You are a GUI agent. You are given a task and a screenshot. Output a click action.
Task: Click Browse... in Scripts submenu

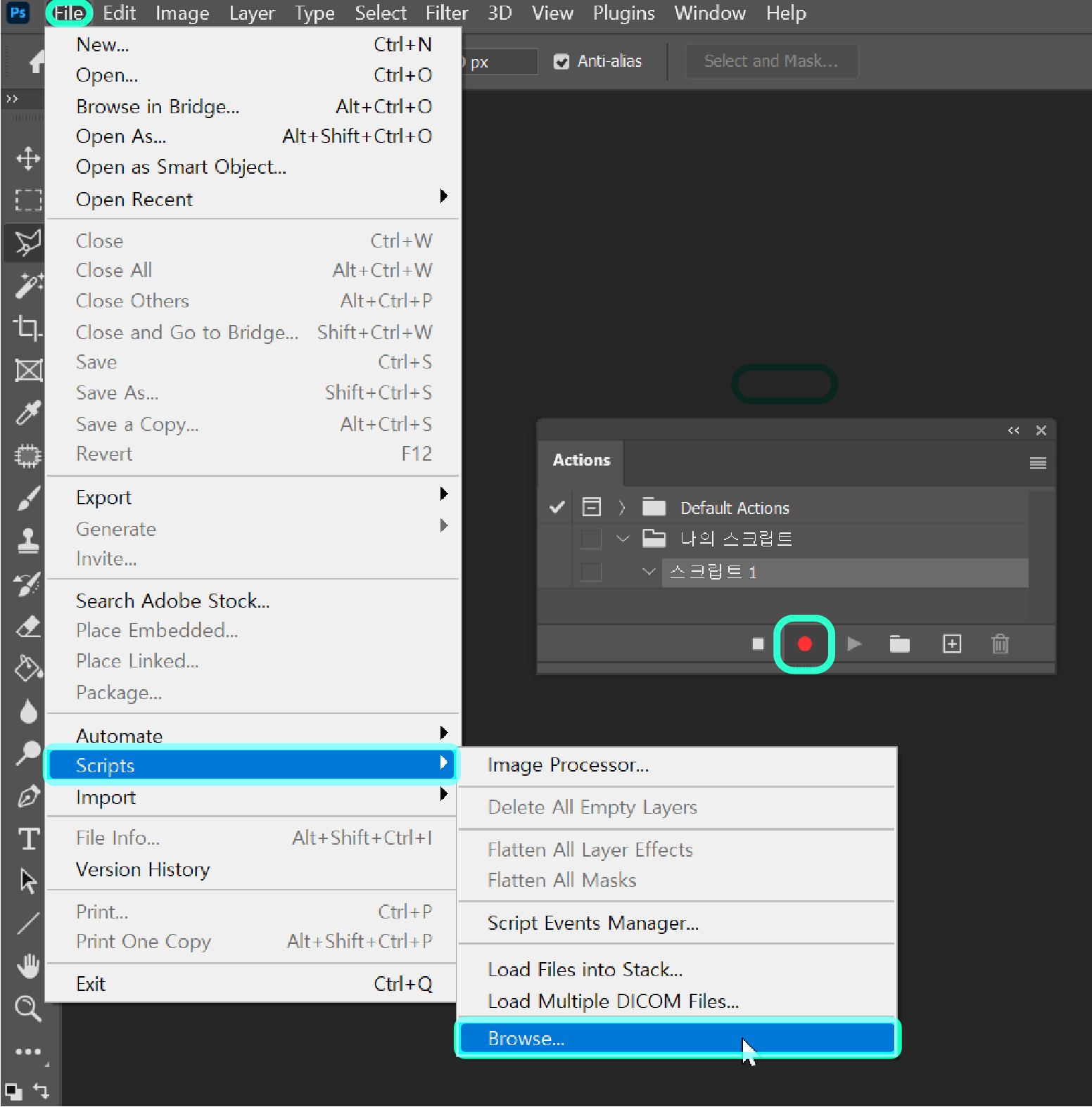click(x=677, y=1038)
